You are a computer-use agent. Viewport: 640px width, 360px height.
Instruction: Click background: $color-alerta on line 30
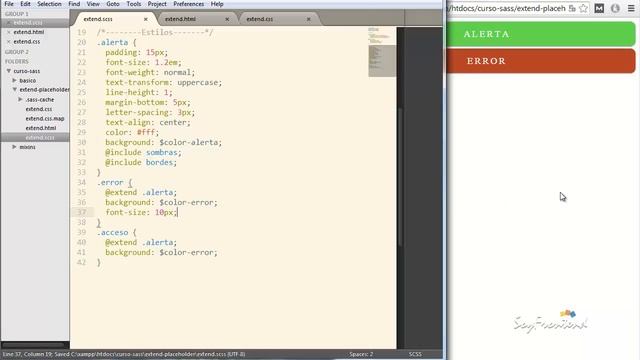(x=163, y=142)
